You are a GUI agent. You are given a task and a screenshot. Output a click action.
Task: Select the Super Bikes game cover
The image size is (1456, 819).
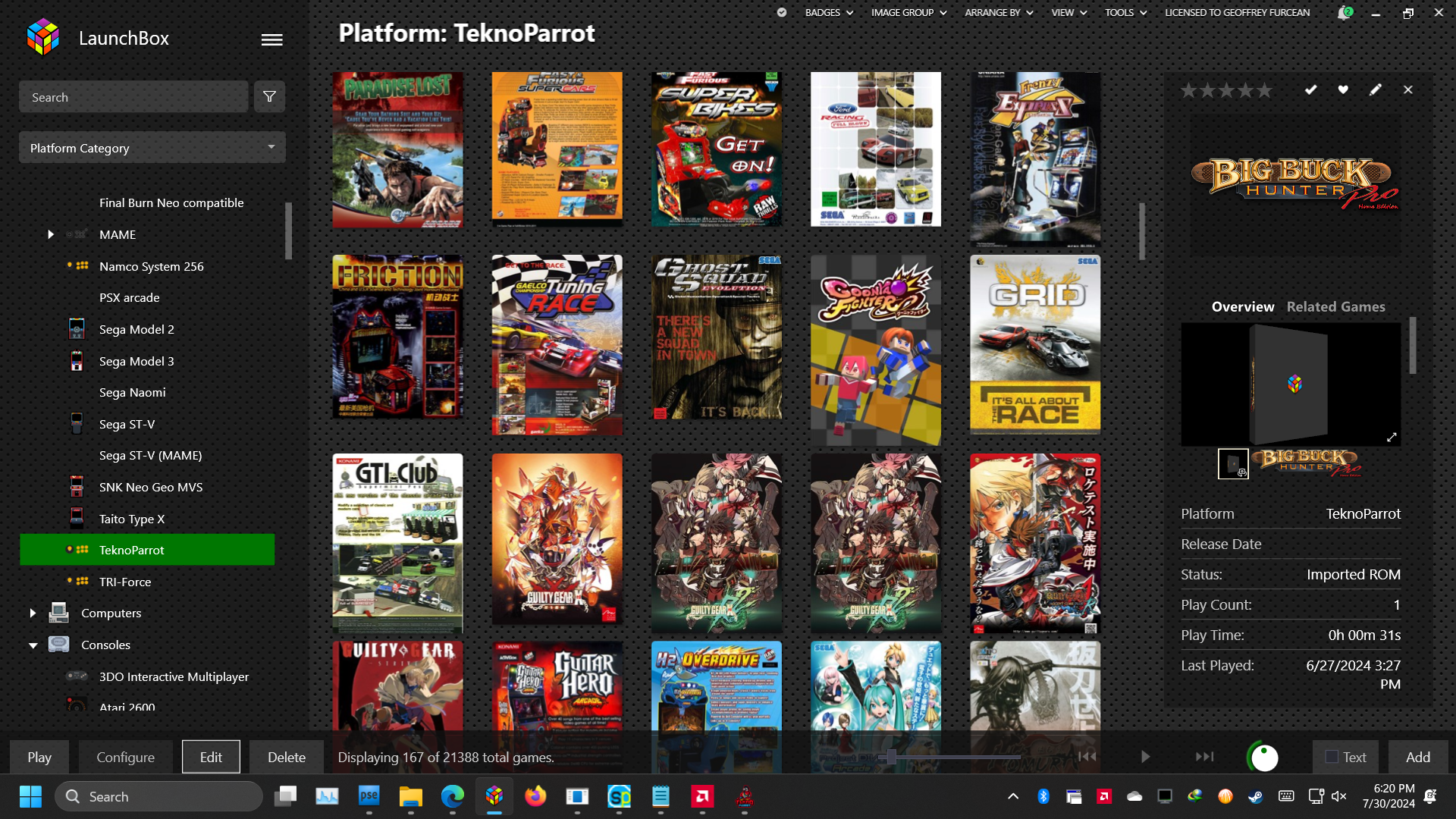[x=717, y=150]
